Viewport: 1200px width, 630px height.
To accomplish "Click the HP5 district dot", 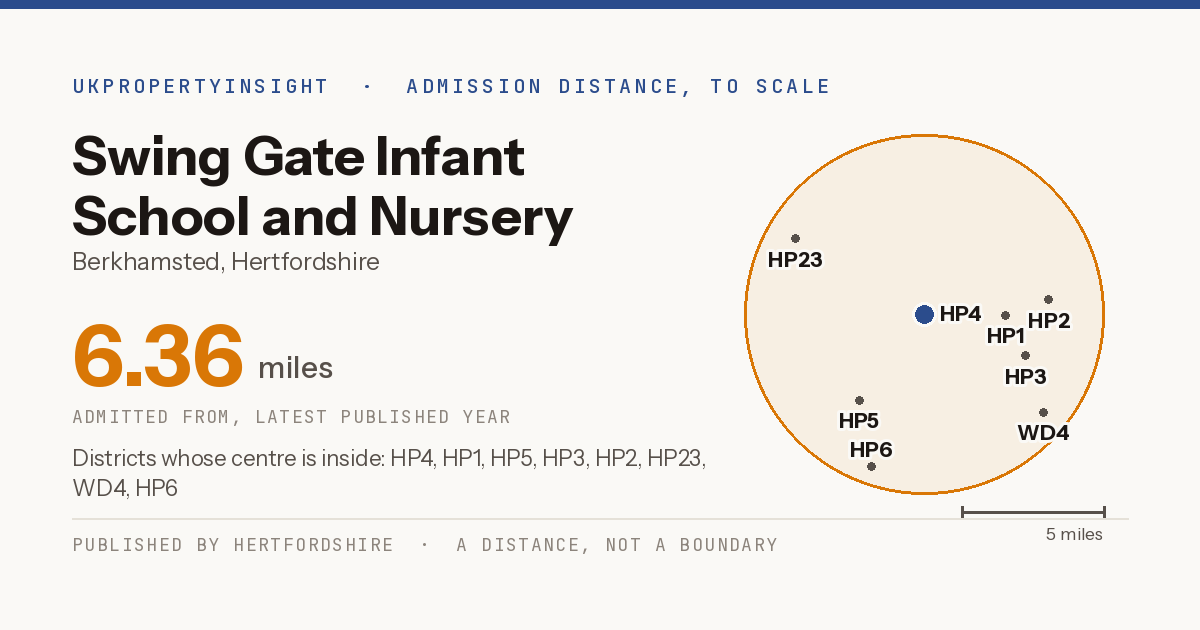I will click(x=859, y=400).
